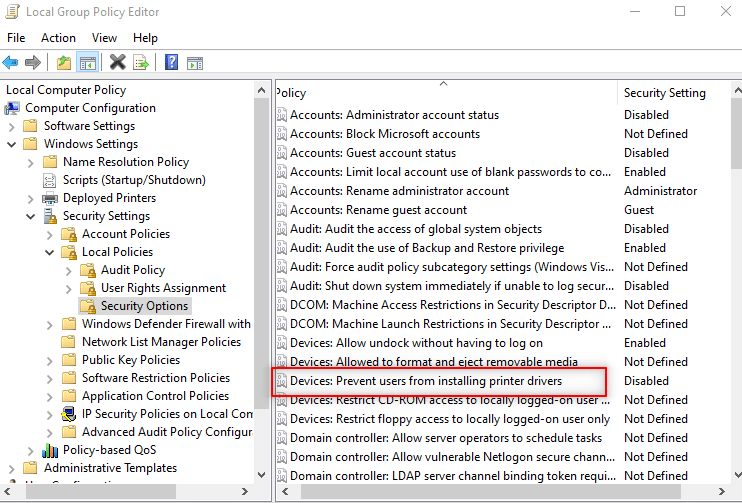Select 'Devices: Prevent users from installing printer drivers'
742x503 pixels.
click(426, 381)
